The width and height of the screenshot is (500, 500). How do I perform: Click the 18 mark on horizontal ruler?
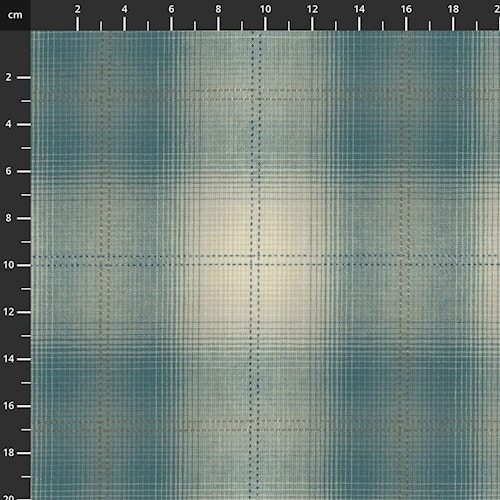453,9
